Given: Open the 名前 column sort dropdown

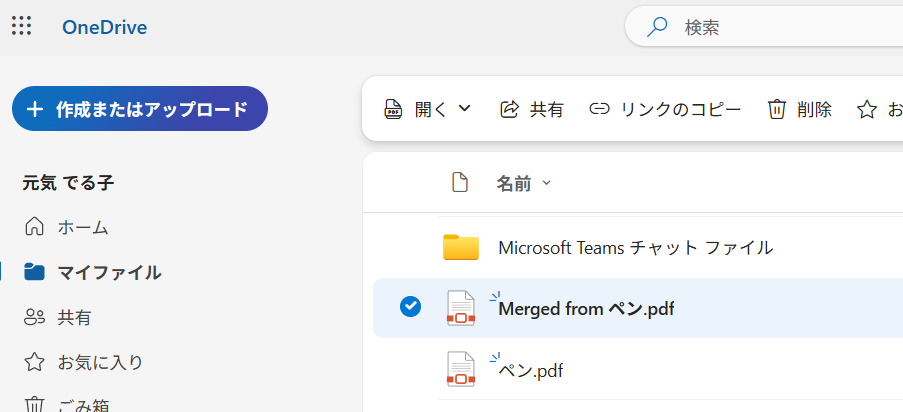Looking at the screenshot, I should pos(524,183).
